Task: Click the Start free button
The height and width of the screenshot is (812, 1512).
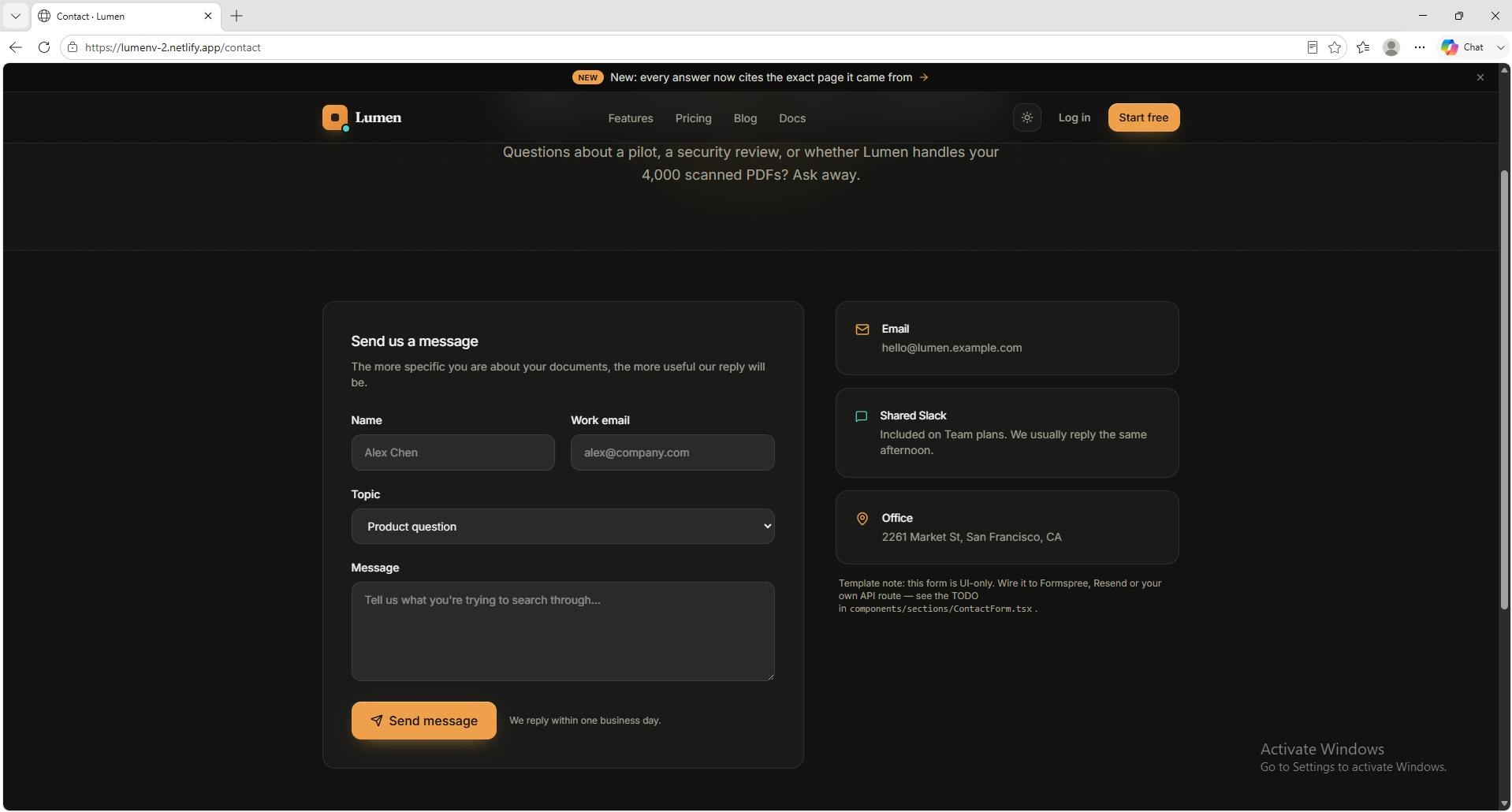Action: tap(1143, 117)
